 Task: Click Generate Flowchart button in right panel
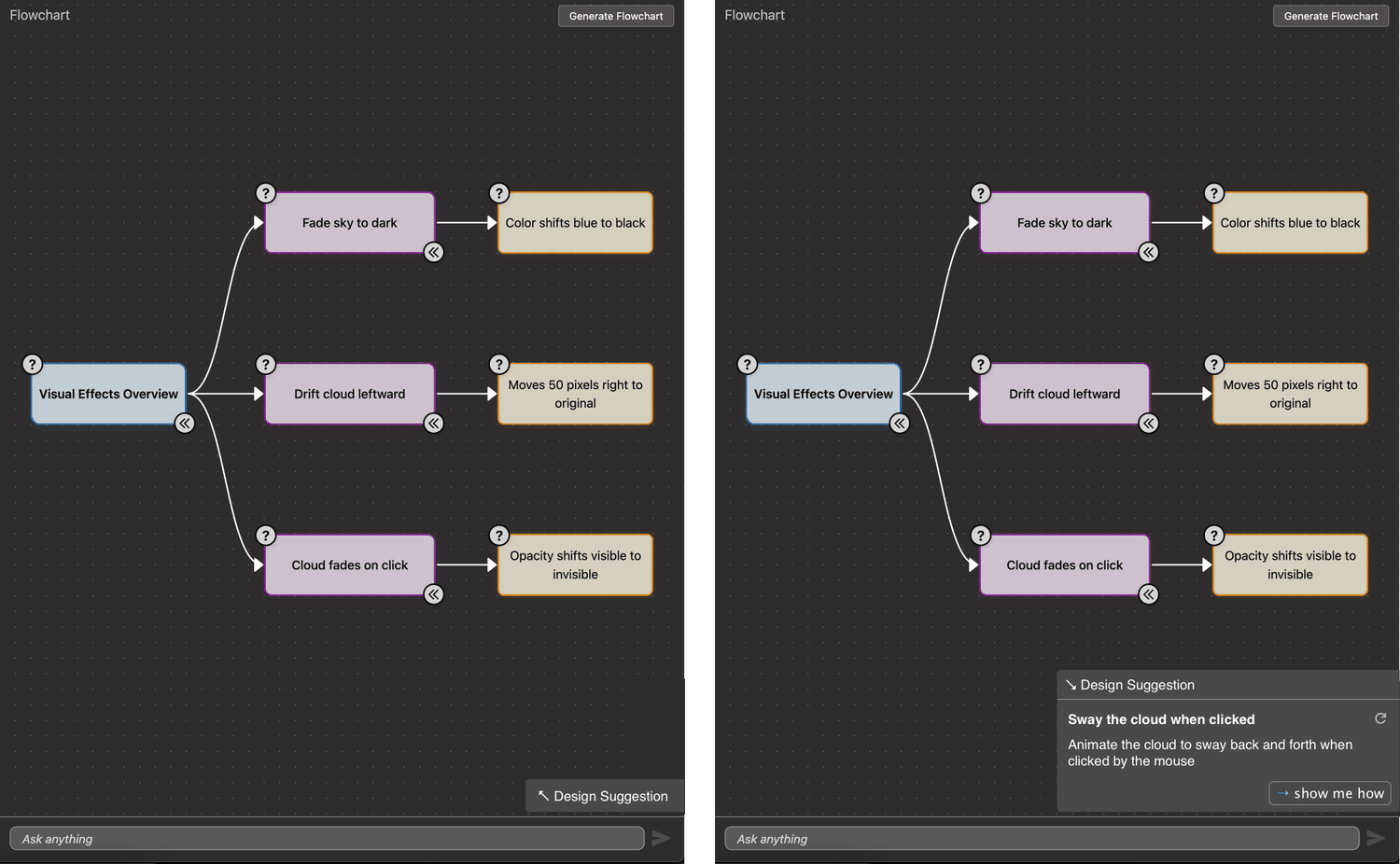[x=1331, y=16]
